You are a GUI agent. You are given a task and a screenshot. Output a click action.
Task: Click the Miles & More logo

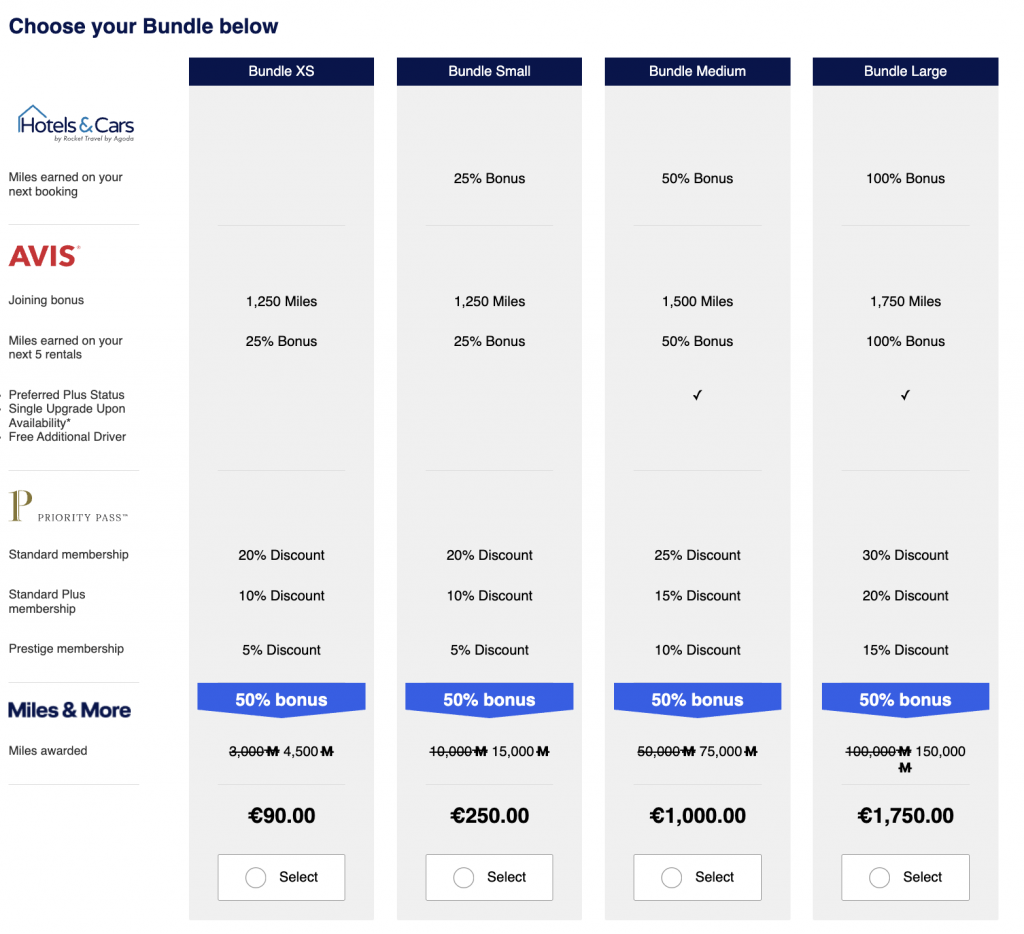click(x=69, y=709)
